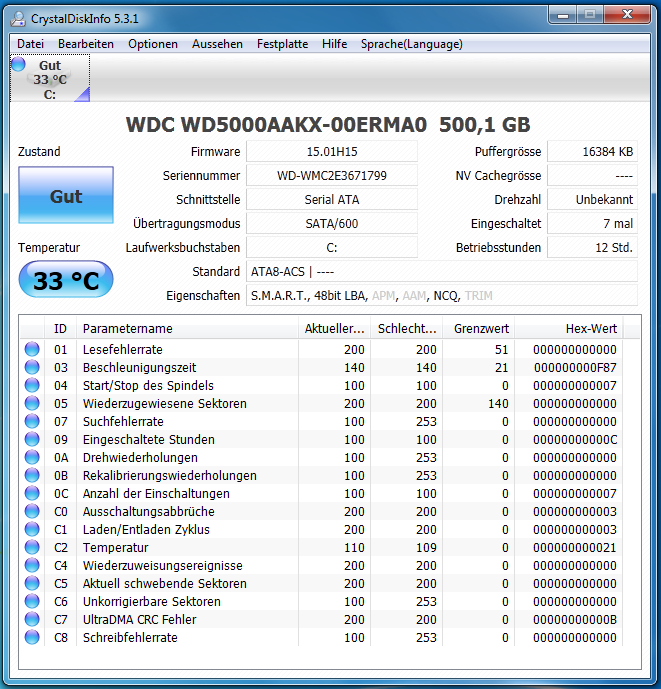The image size is (661, 689).
Task: Click status orb in the C2 Temperatur row
Action: coord(32,548)
